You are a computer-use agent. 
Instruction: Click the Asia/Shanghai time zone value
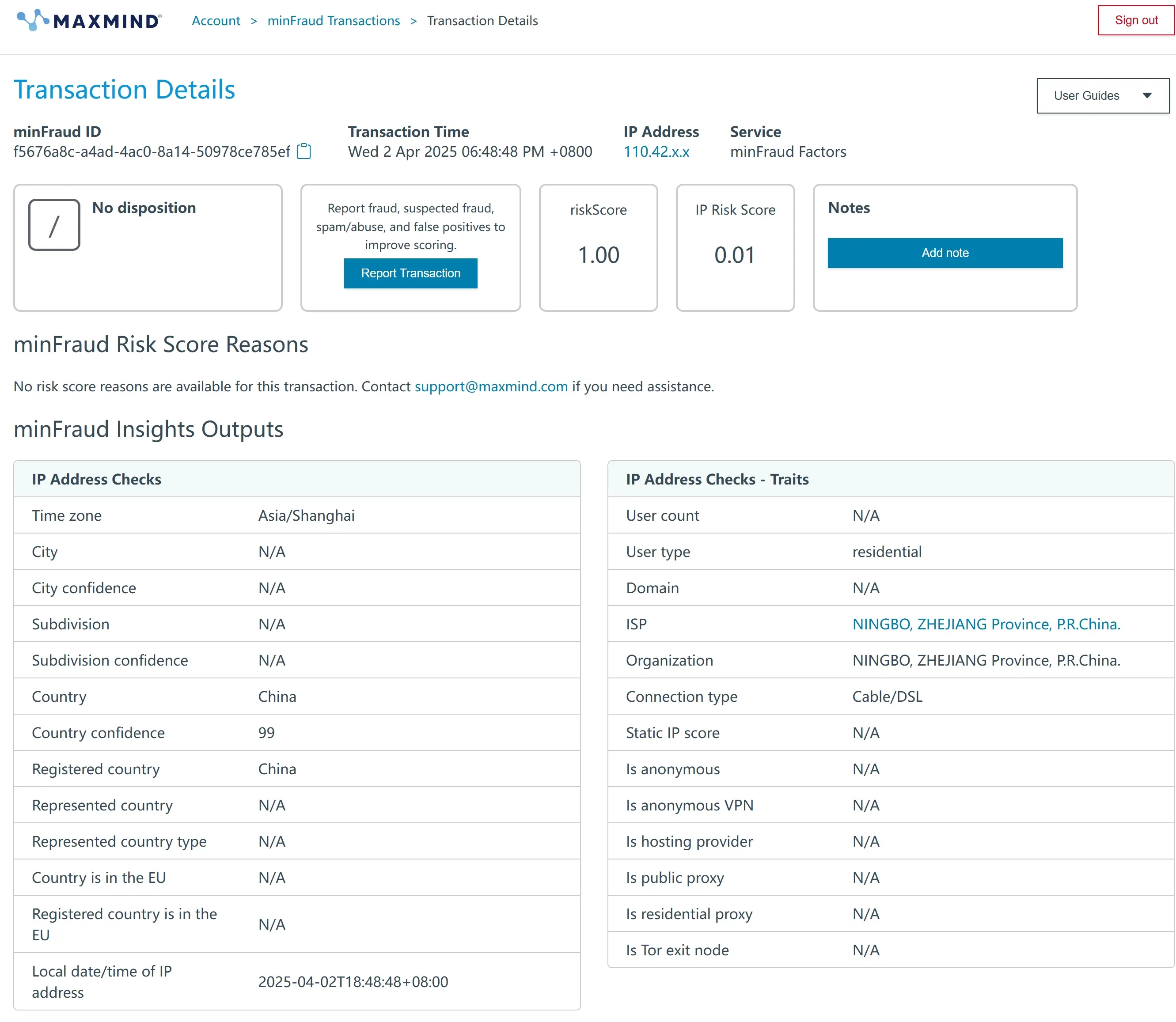pyautogui.click(x=306, y=515)
